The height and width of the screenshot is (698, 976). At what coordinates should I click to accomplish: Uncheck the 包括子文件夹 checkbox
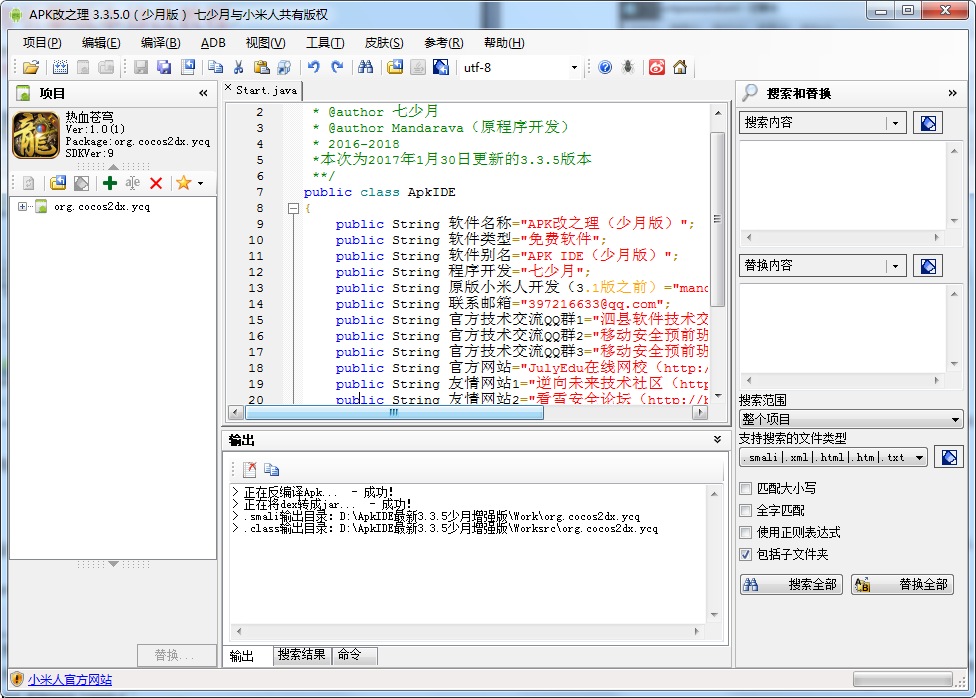tap(745, 554)
